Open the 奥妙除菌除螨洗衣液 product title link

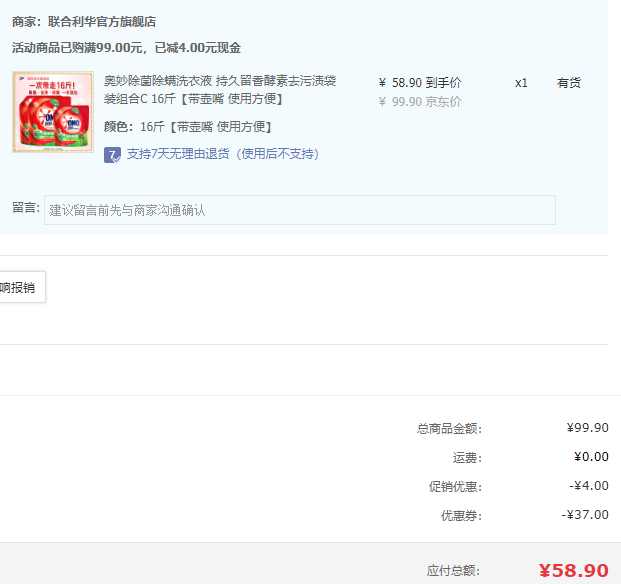pyautogui.click(x=220, y=89)
